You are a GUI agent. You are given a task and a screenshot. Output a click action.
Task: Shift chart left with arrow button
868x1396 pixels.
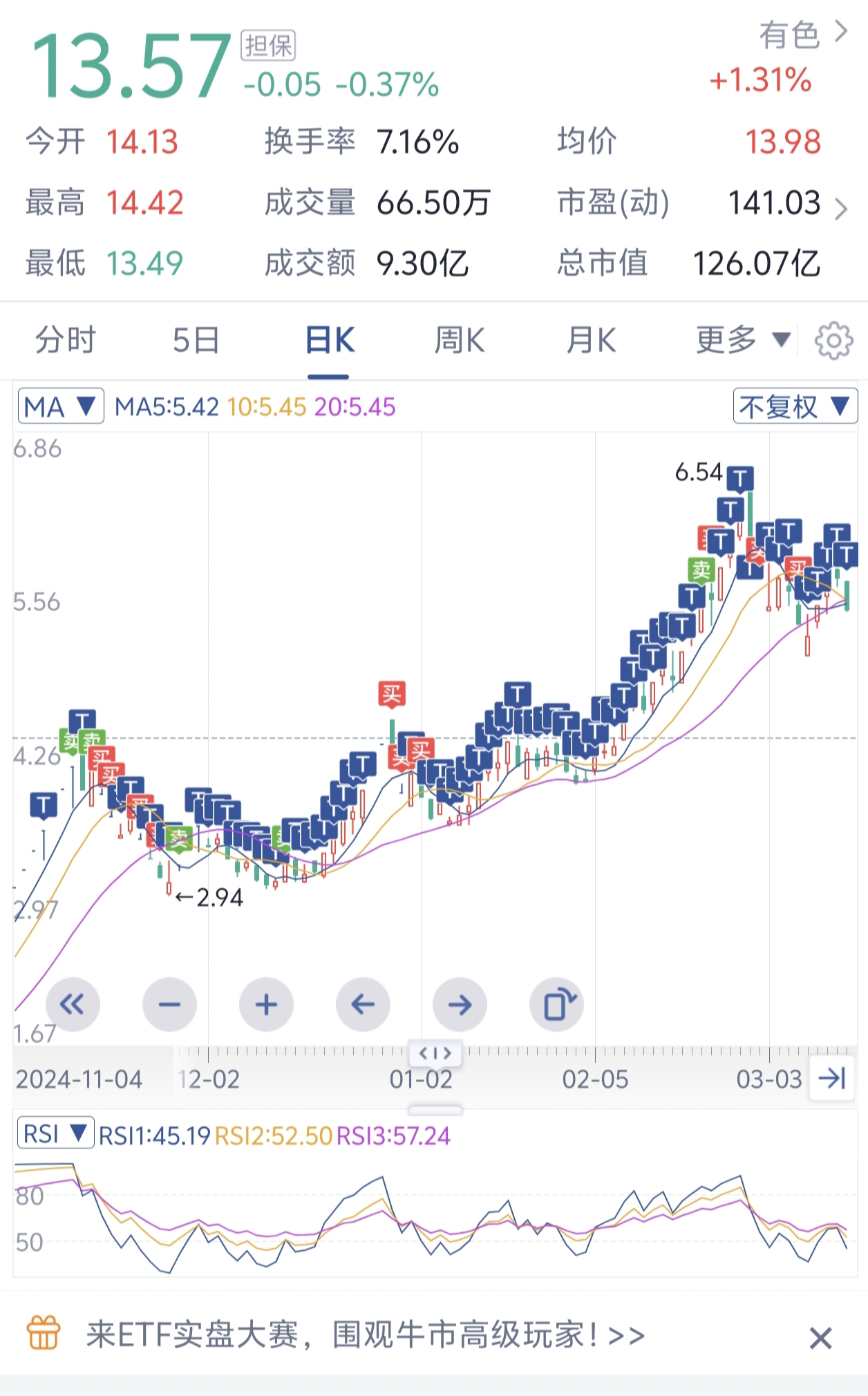point(363,1004)
